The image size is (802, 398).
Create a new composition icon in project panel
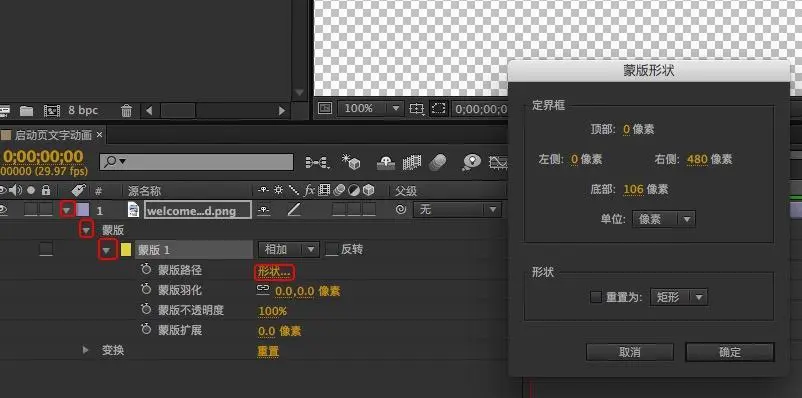[52, 110]
